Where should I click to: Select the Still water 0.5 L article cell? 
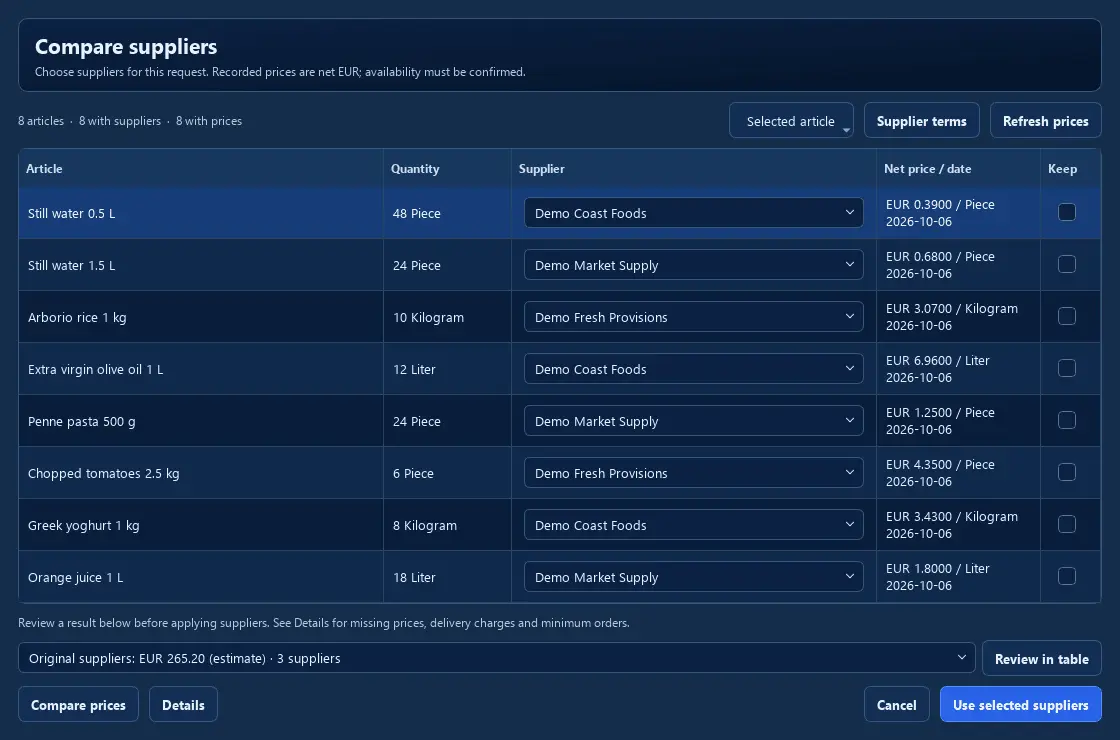[201, 213]
